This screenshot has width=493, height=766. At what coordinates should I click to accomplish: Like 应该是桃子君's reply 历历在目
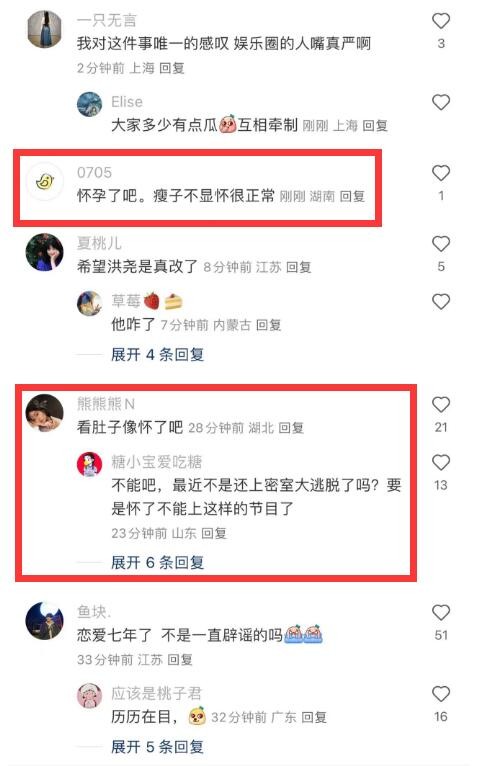coord(441,694)
